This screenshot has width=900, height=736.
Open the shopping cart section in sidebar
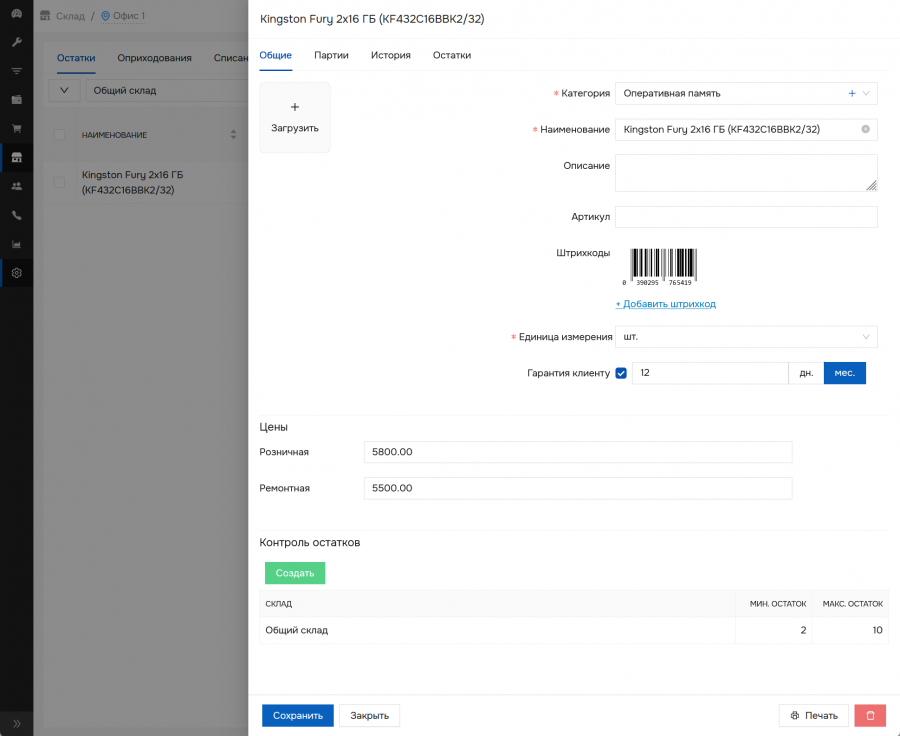tap(17, 129)
